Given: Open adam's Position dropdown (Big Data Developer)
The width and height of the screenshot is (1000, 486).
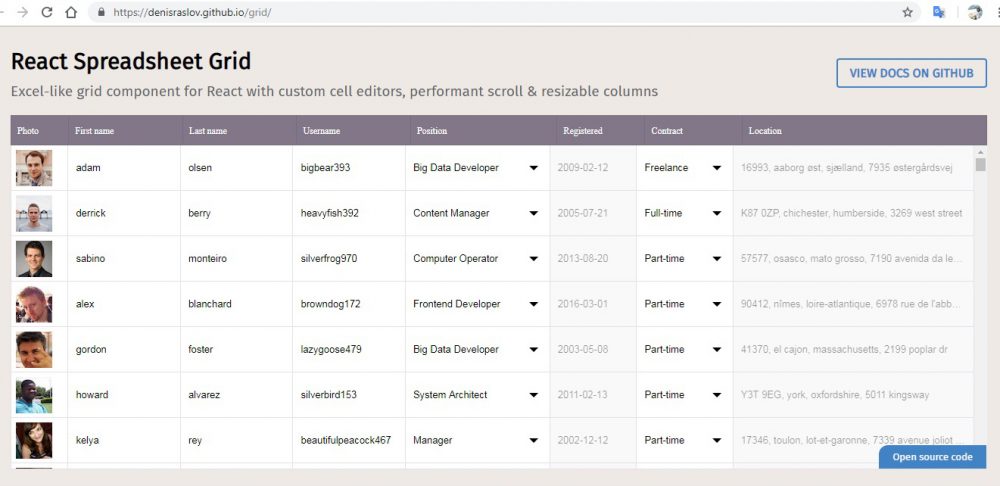Looking at the screenshot, I should [533, 168].
